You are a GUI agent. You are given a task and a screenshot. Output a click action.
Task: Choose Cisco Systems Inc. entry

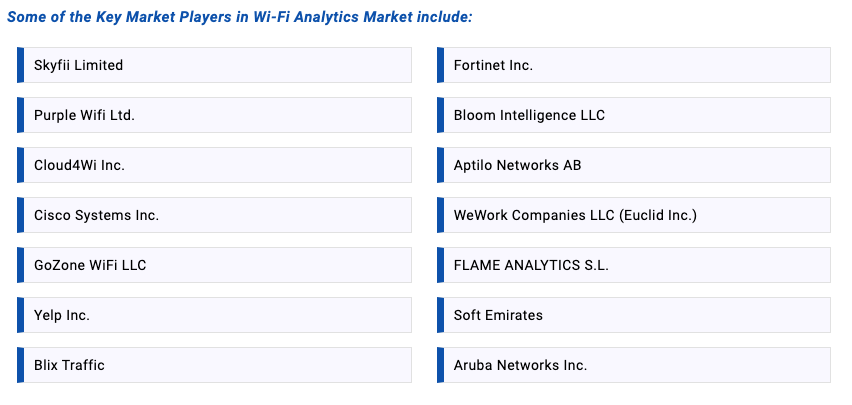(x=96, y=215)
